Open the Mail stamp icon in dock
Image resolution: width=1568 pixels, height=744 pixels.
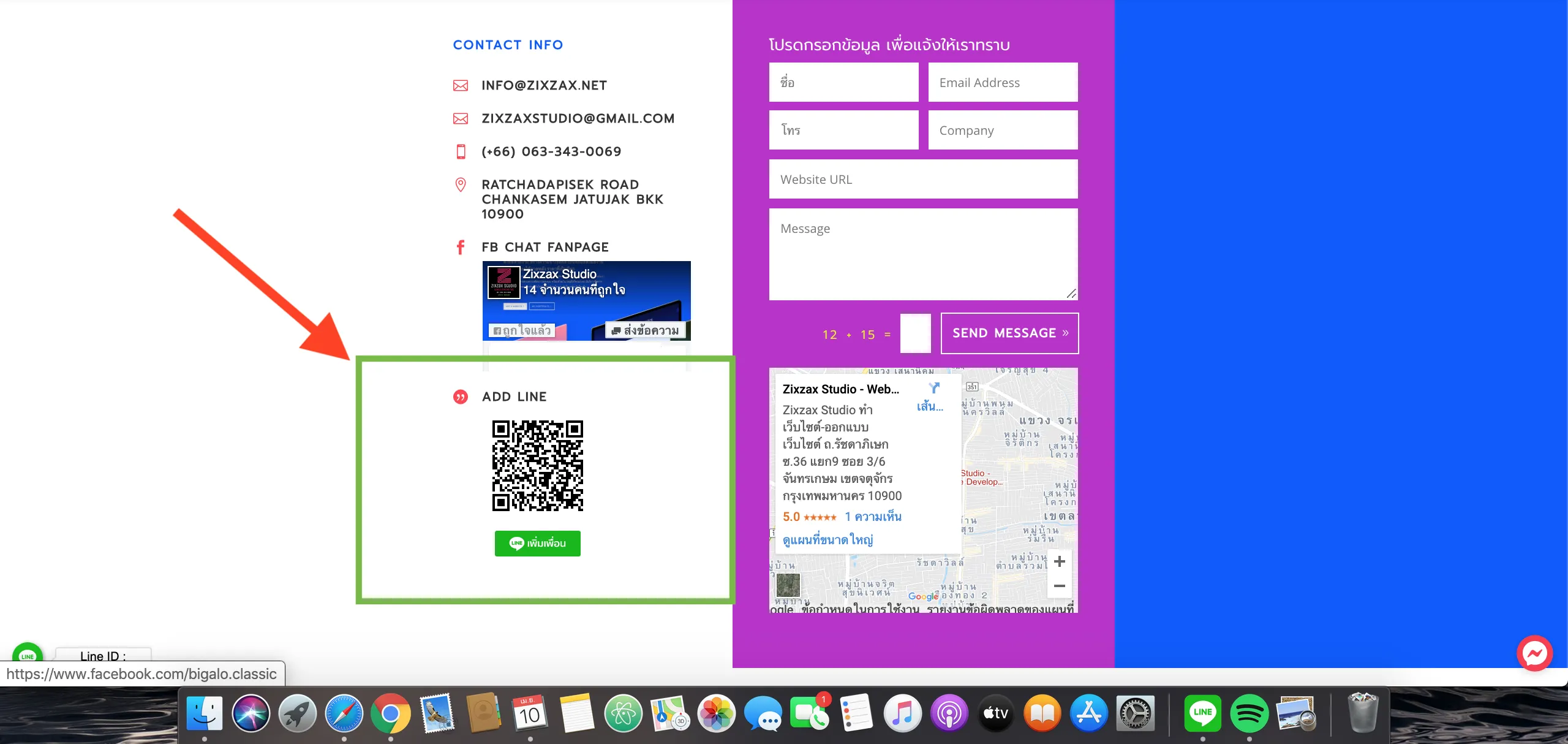[437, 713]
